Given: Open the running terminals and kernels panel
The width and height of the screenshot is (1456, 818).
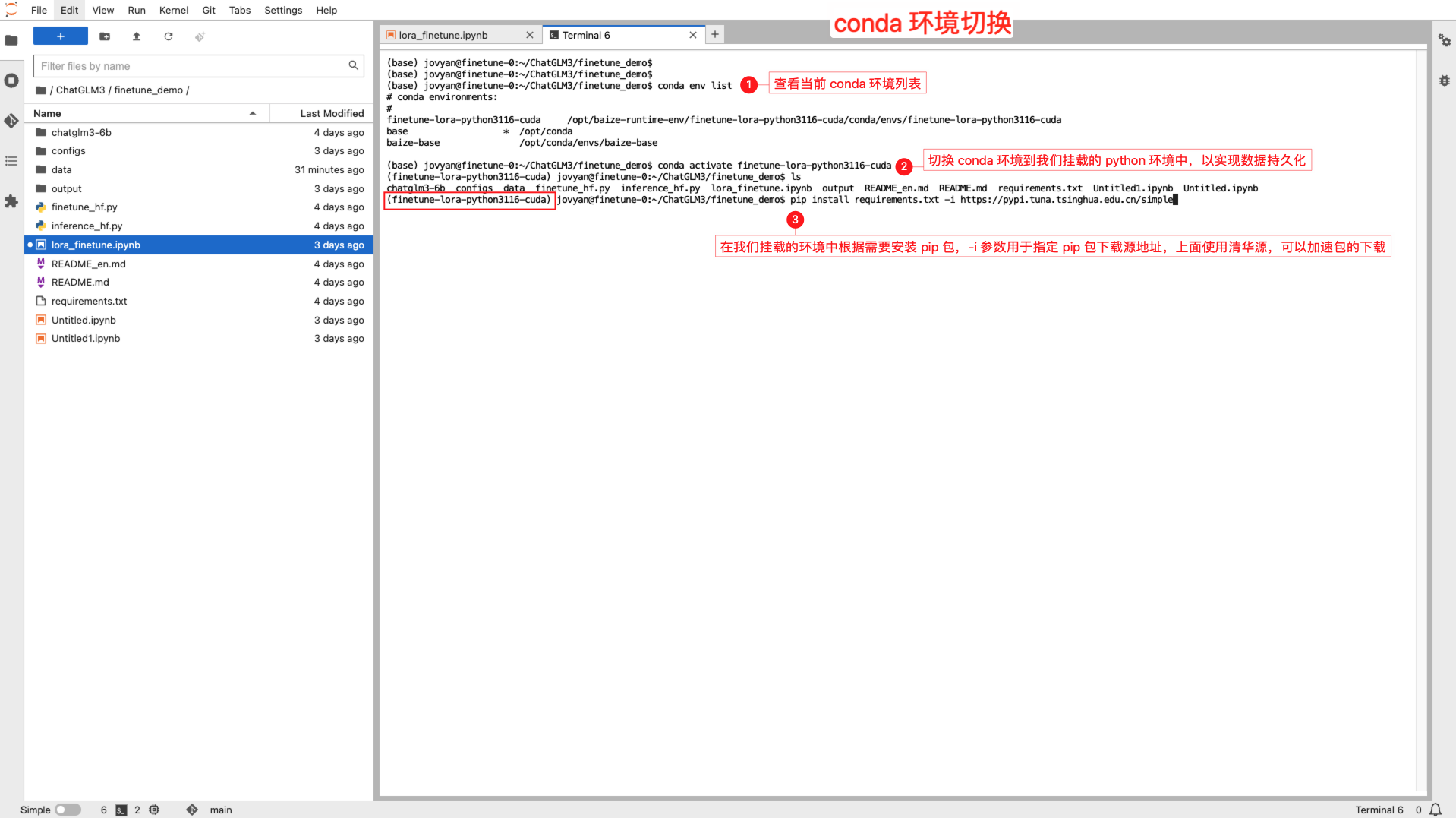Looking at the screenshot, I should click(11, 81).
